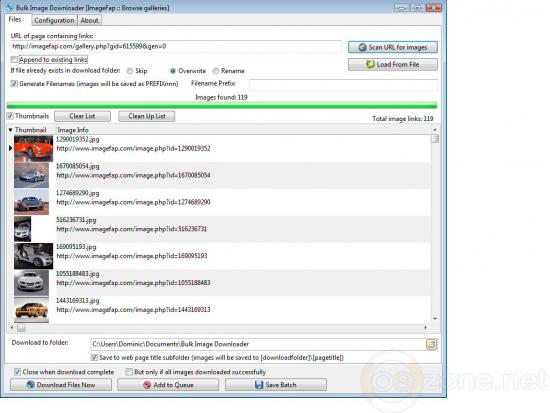Click the browse folder icon beside download path
Viewport: 550px width, 413px height.
[x=431, y=344]
